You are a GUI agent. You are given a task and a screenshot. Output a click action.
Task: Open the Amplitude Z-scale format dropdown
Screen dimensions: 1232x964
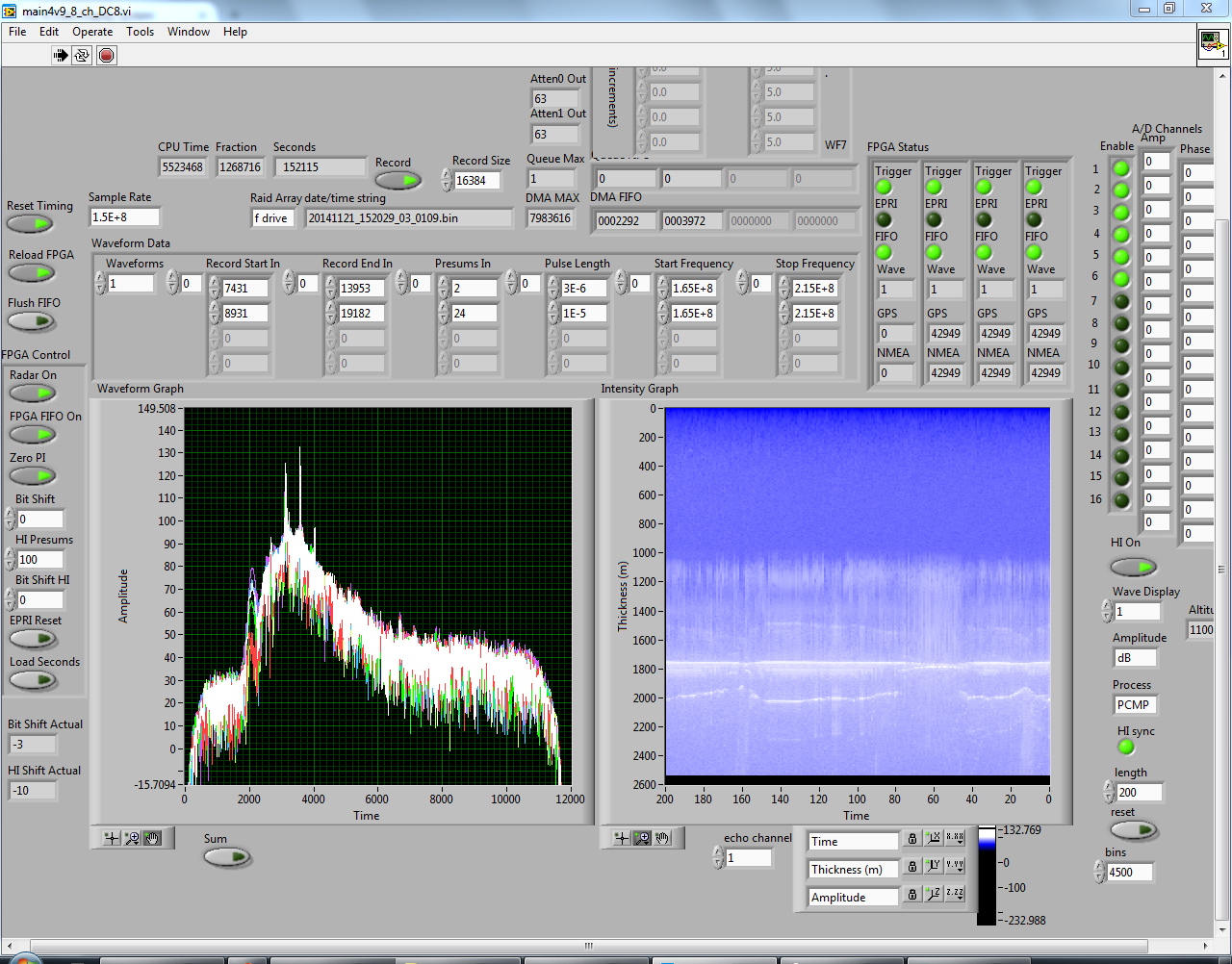pos(954,894)
